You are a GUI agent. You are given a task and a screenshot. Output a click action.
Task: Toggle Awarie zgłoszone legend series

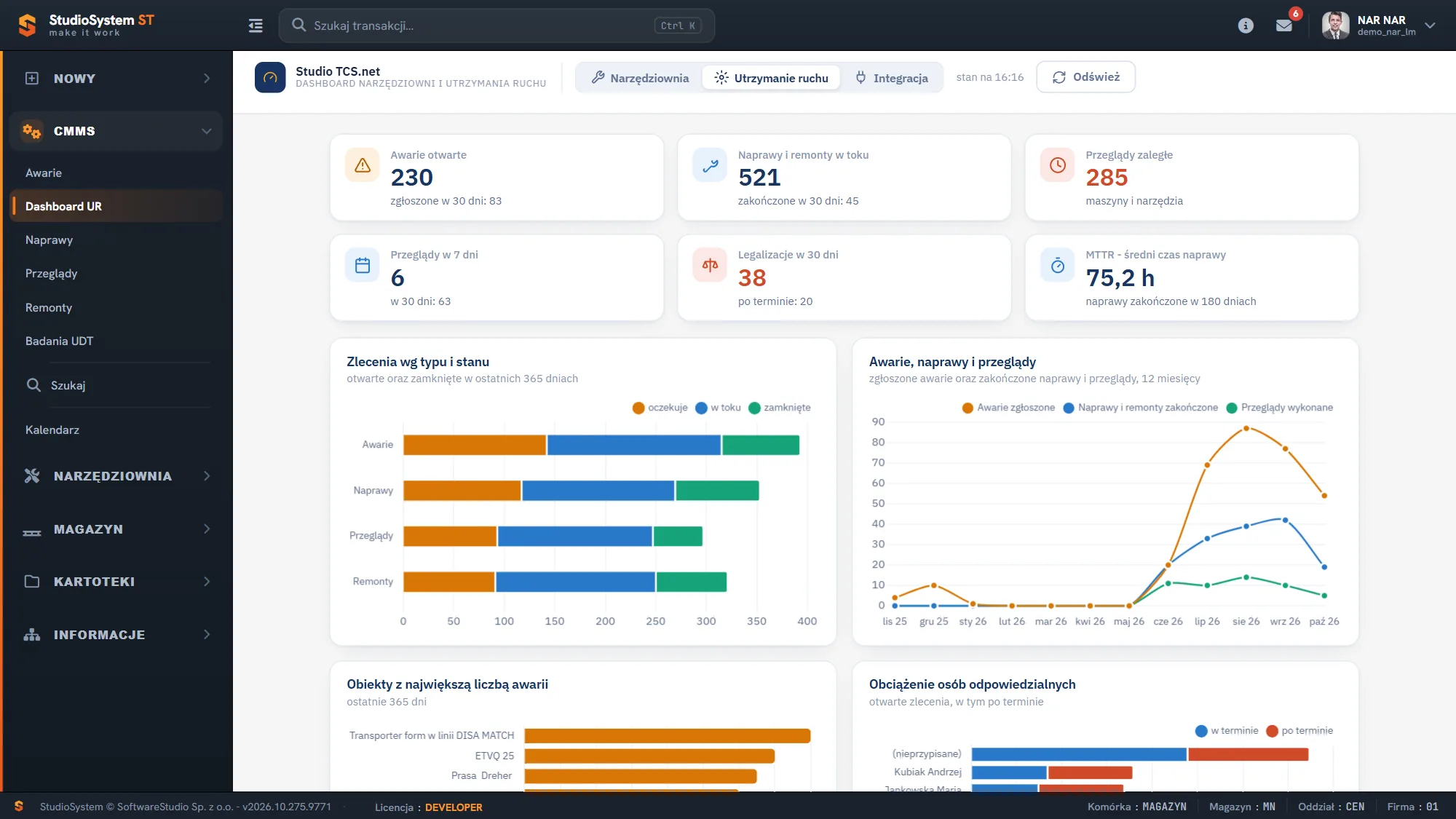coord(1008,408)
